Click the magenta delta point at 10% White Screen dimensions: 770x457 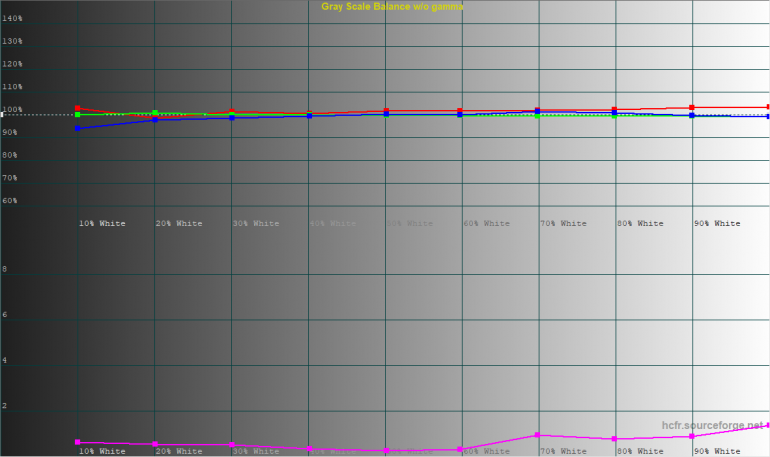[78, 442]
